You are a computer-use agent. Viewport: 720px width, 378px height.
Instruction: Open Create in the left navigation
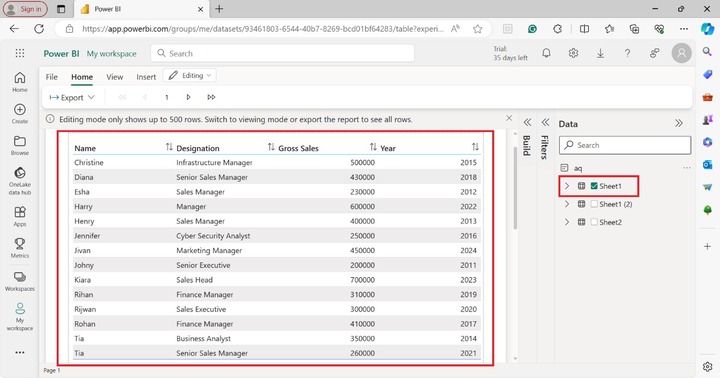tap(20, 113)
